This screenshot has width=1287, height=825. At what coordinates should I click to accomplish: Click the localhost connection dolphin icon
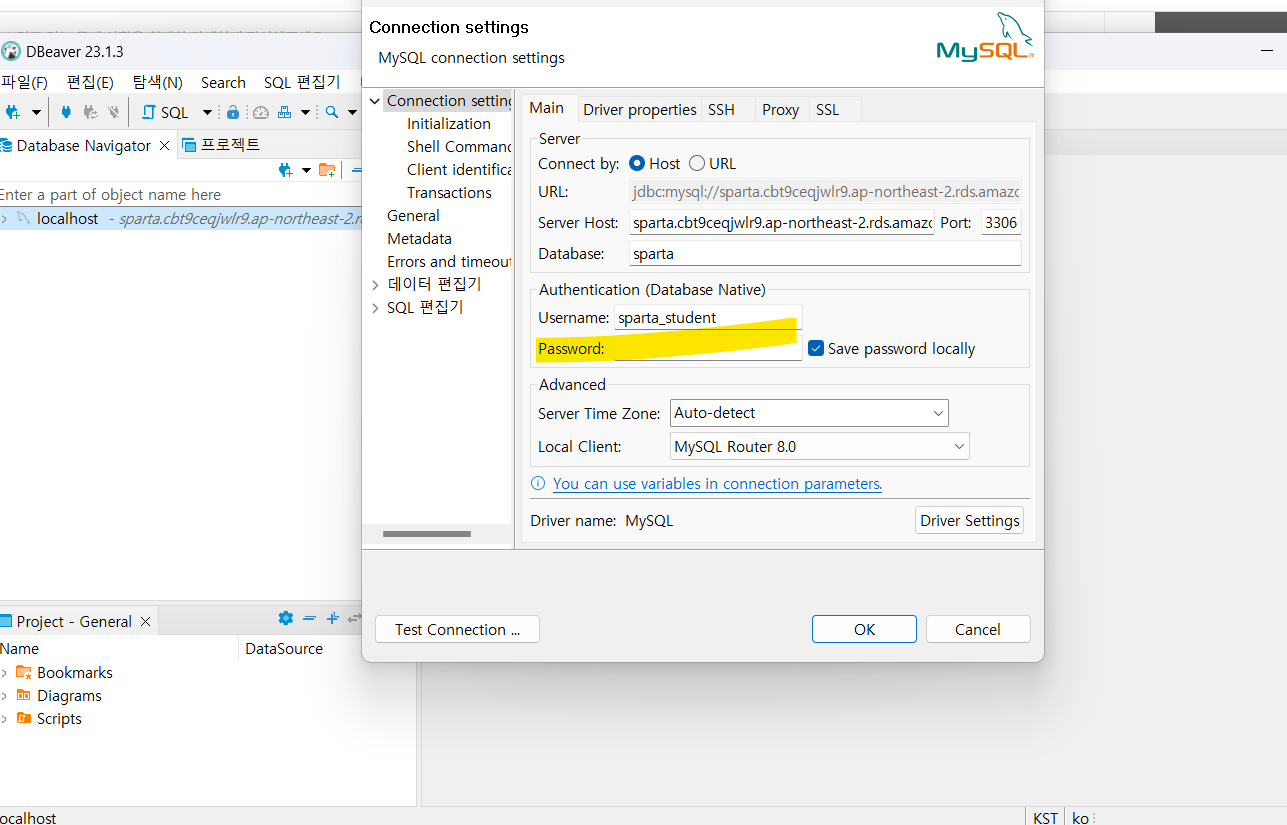(24, 218)
